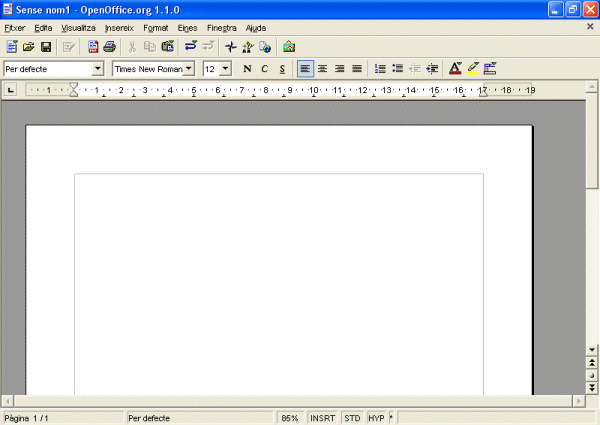
Task: Click the 85% zoom field in status bar
Action: point(290,417)
